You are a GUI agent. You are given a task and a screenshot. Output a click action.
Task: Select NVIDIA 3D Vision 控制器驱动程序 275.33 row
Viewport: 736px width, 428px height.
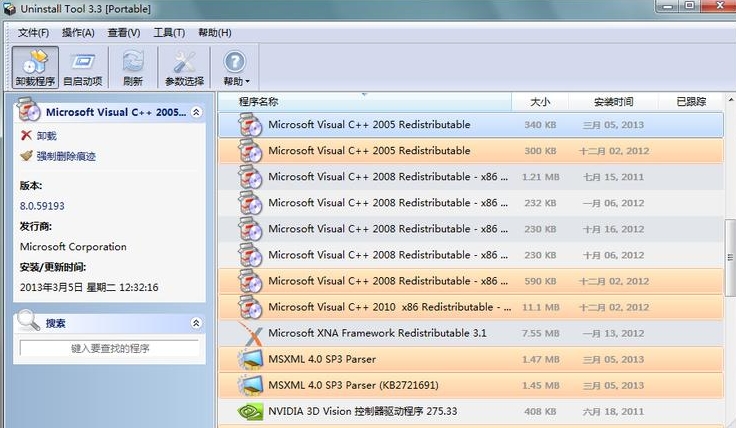(x=471, y=412)
